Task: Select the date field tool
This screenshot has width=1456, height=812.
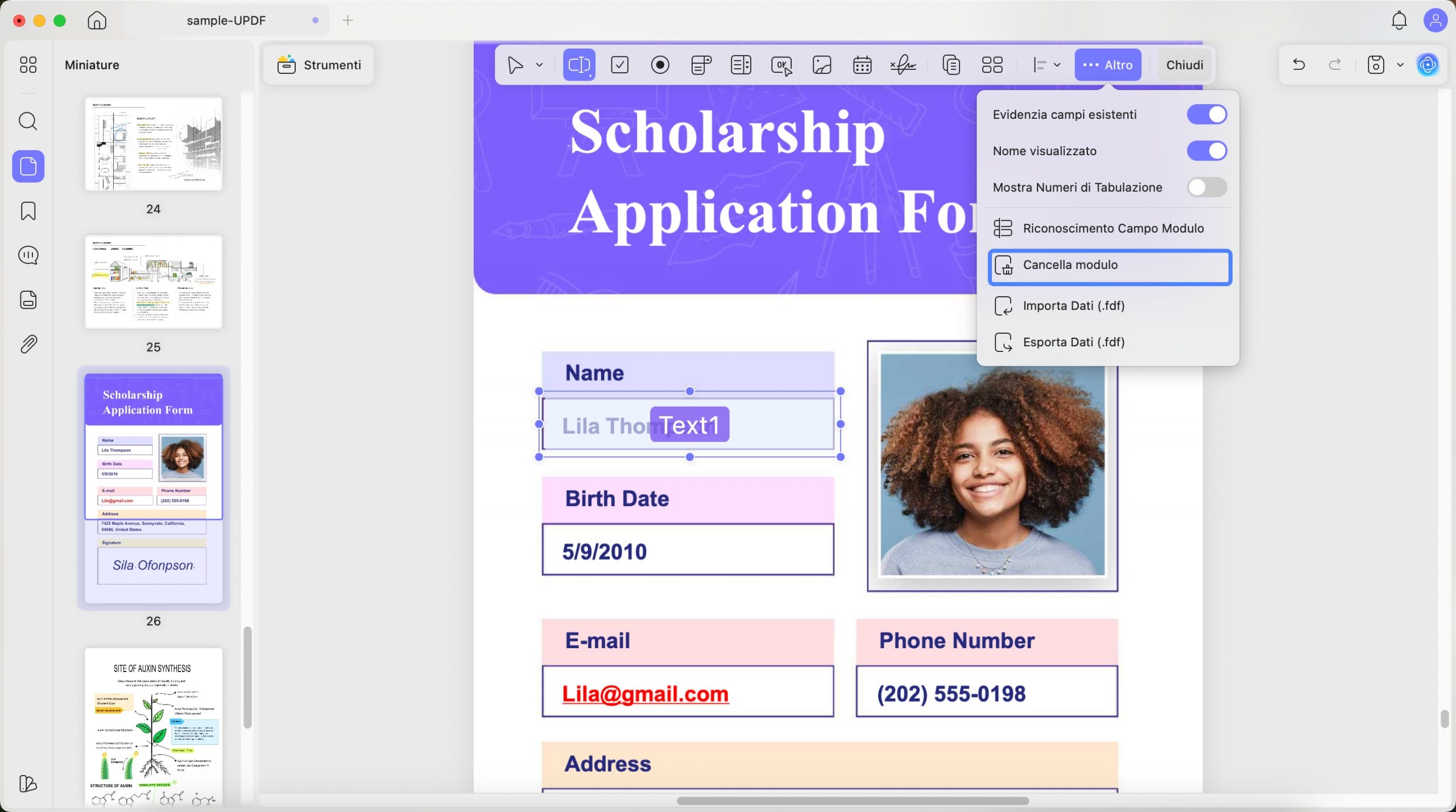Action: 862,65
